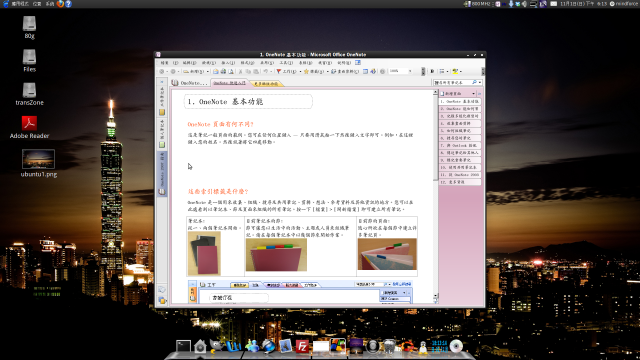Click the green notebook icon in left bar
Viewport: 640px width, 360px height.
tap(162, 144)
